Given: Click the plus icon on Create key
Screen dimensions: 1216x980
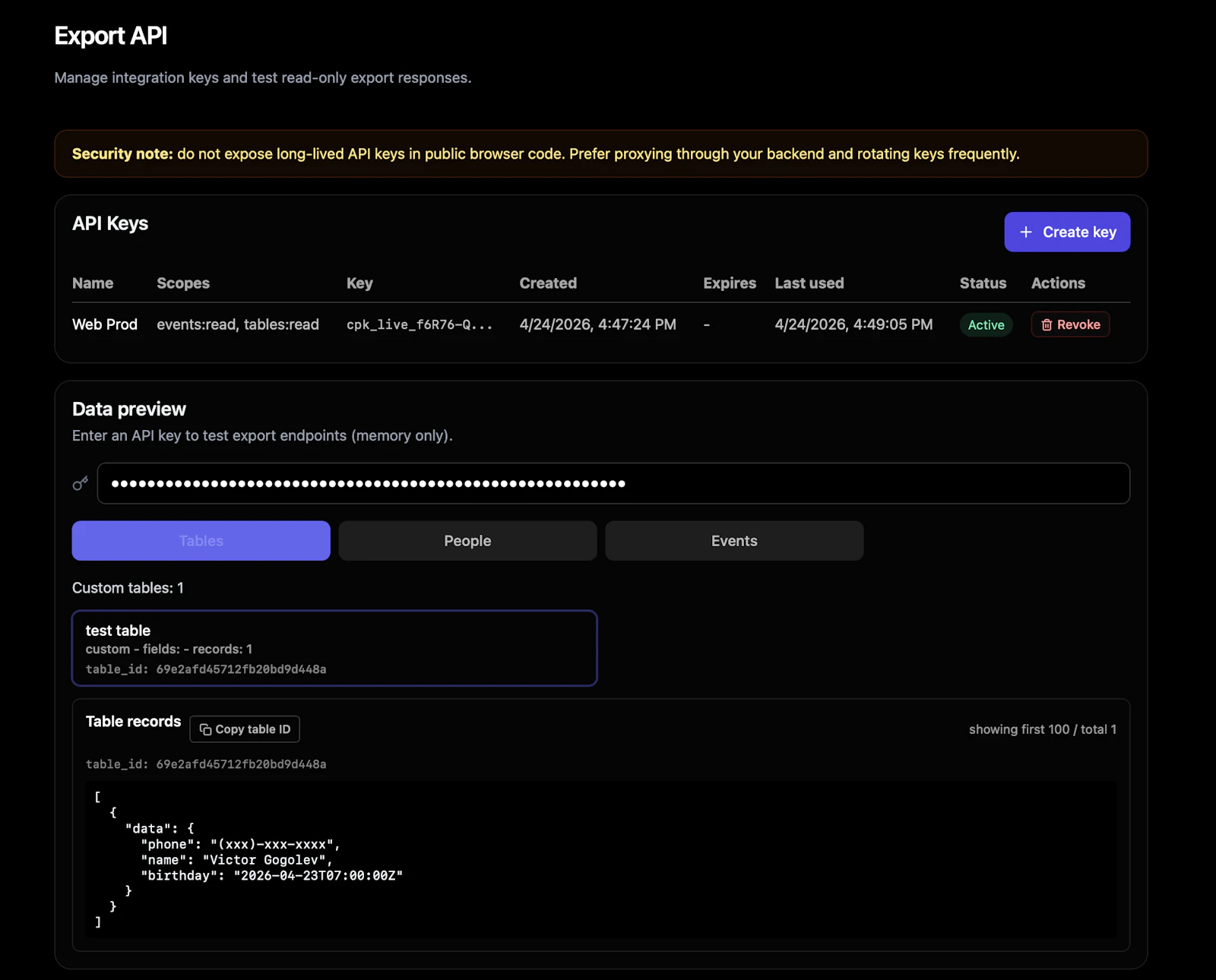Looking at the screenshot, I should [1025, 232].
